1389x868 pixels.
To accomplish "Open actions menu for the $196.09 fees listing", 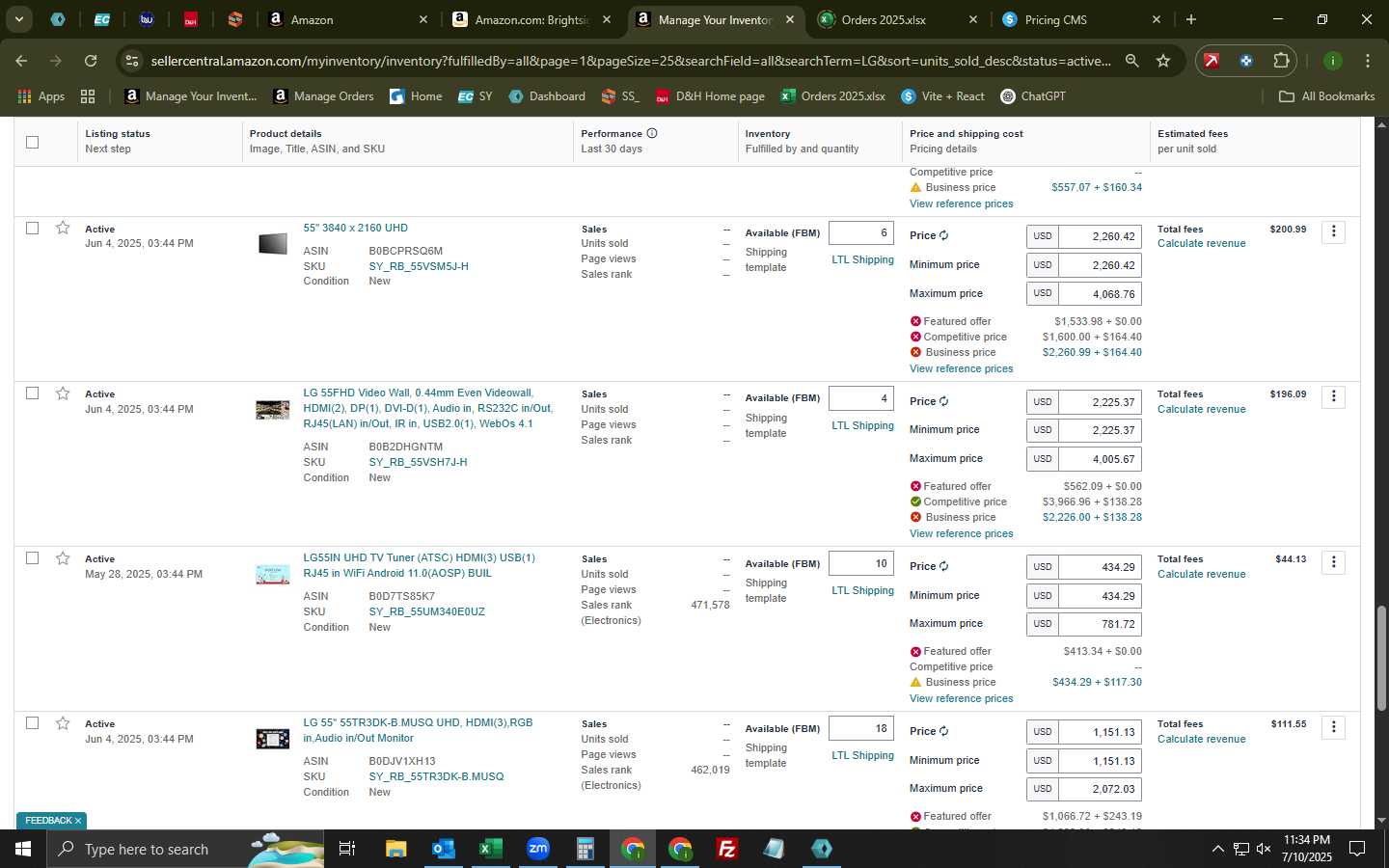I will (x=1334, y=396).
